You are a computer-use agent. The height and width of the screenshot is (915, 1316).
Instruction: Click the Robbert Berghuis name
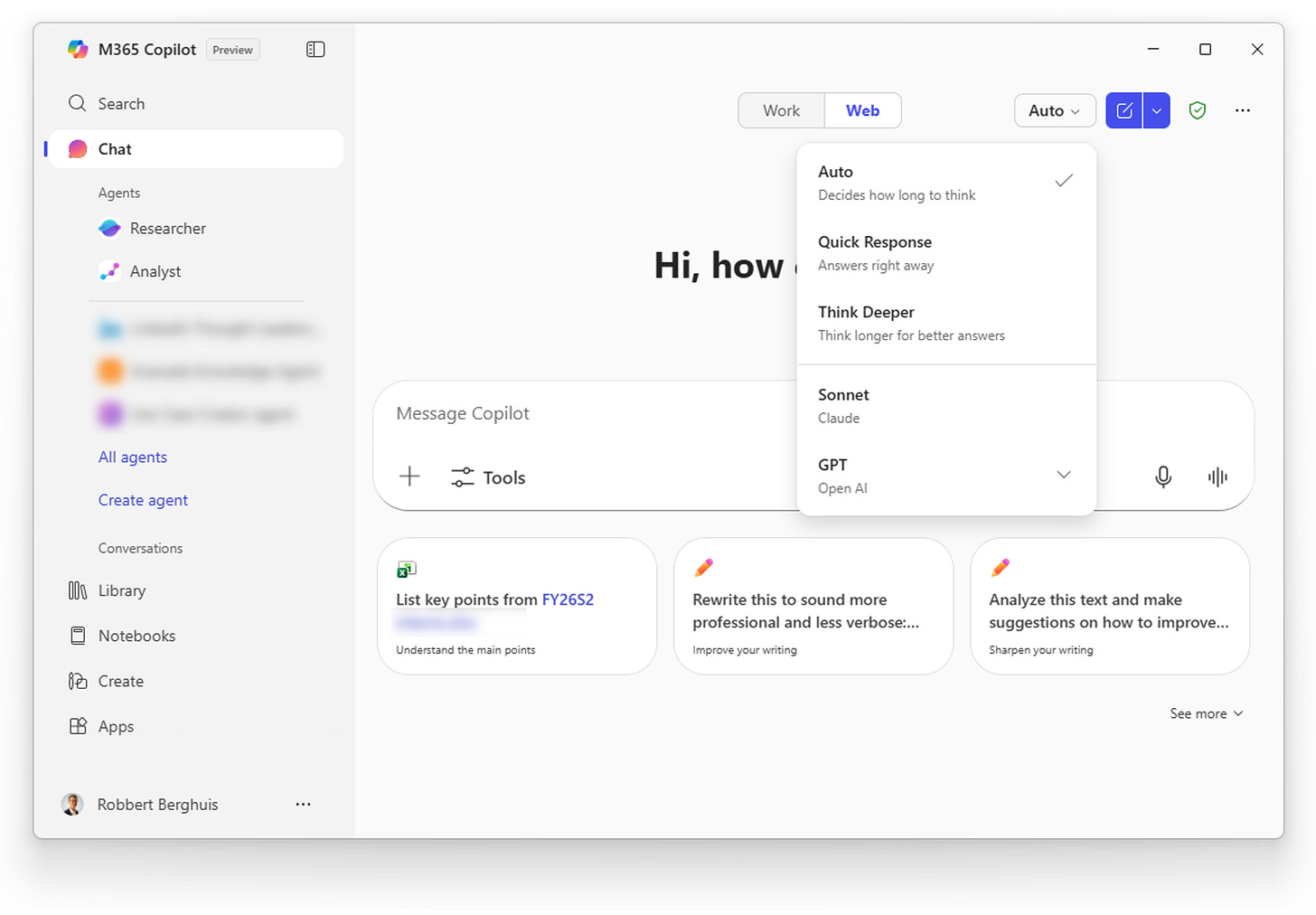pos(157,804)
